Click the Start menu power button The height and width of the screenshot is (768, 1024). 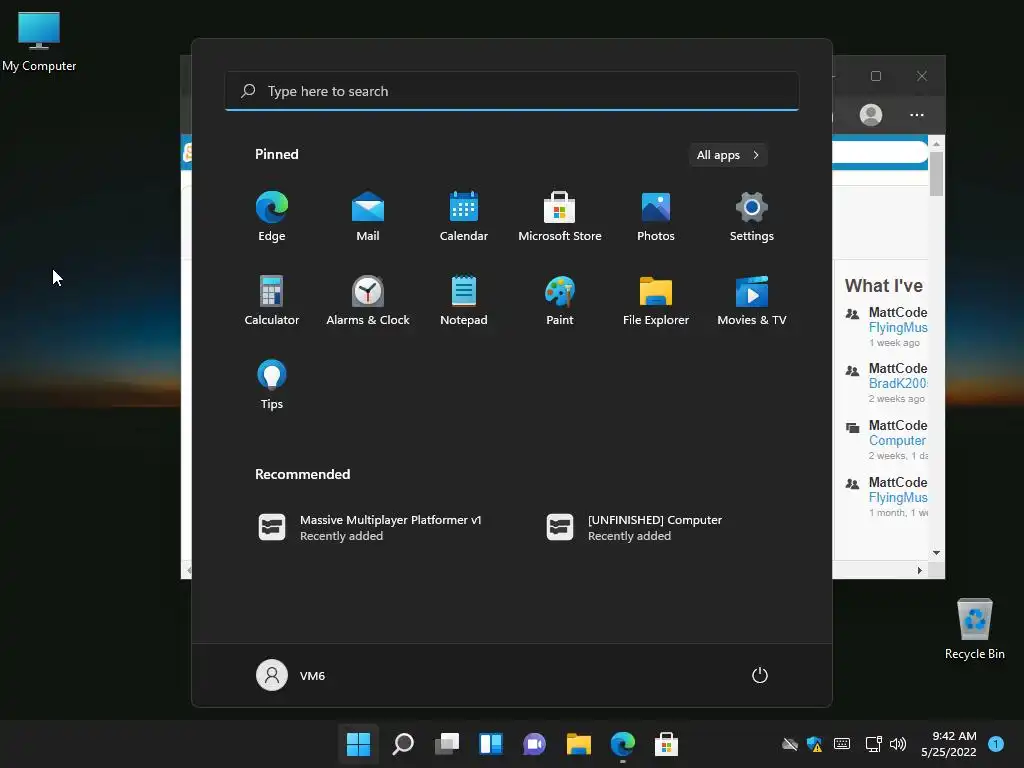pos(760,675)
